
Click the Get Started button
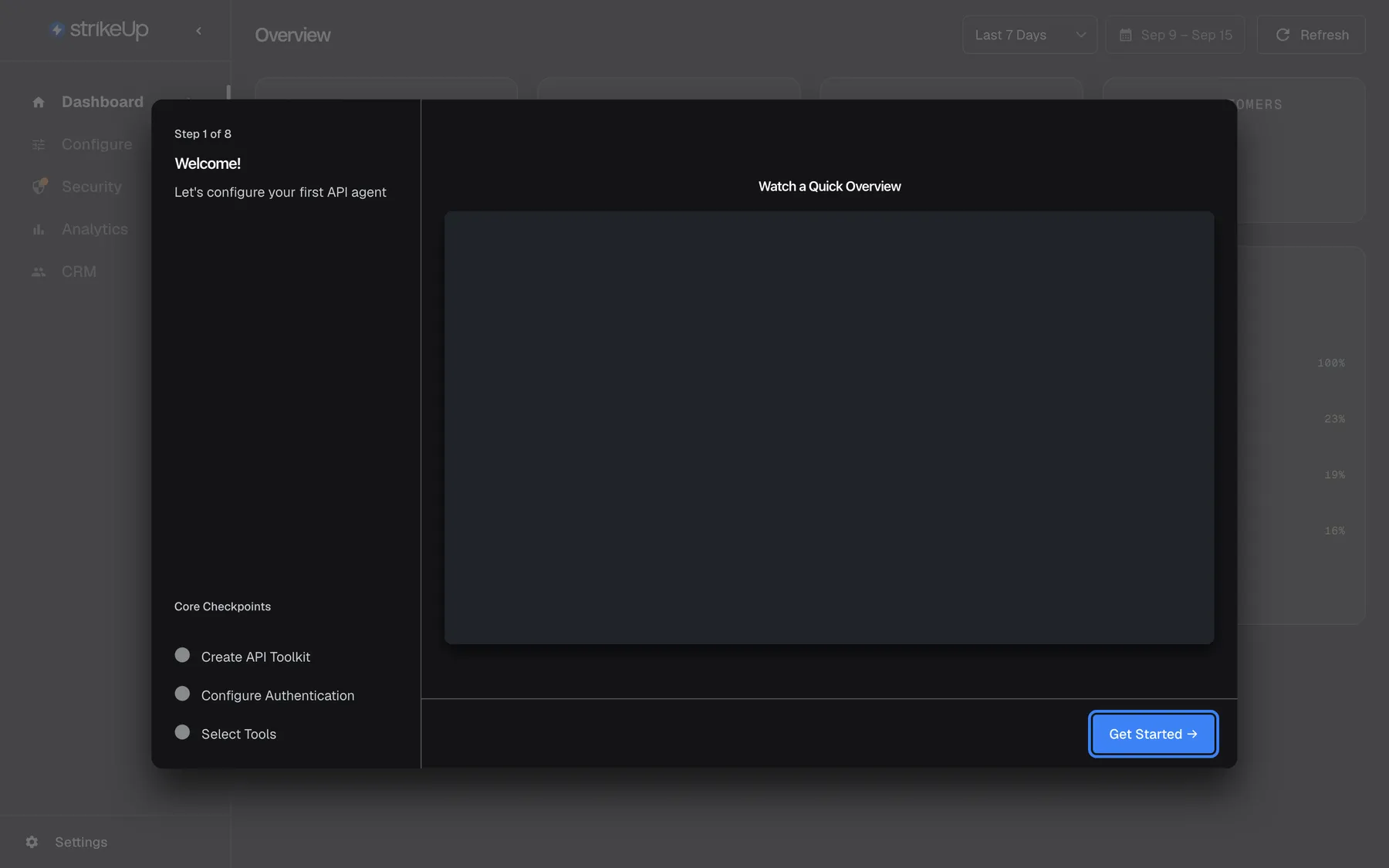1153,734
